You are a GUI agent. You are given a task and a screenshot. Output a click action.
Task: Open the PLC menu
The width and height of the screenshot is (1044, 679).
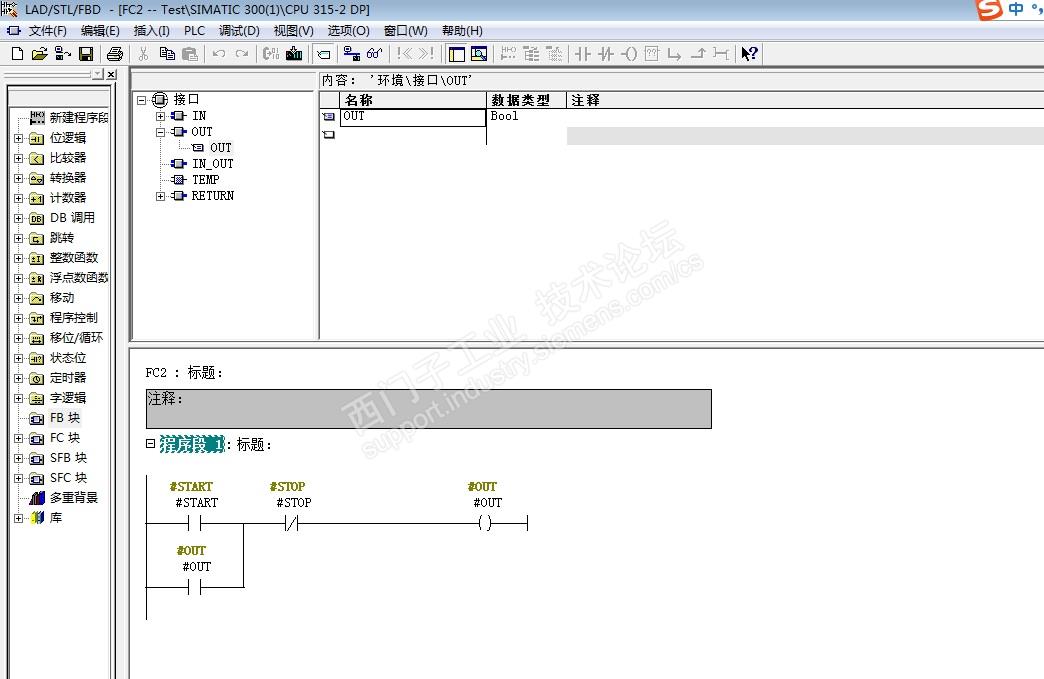coord(194,31)
